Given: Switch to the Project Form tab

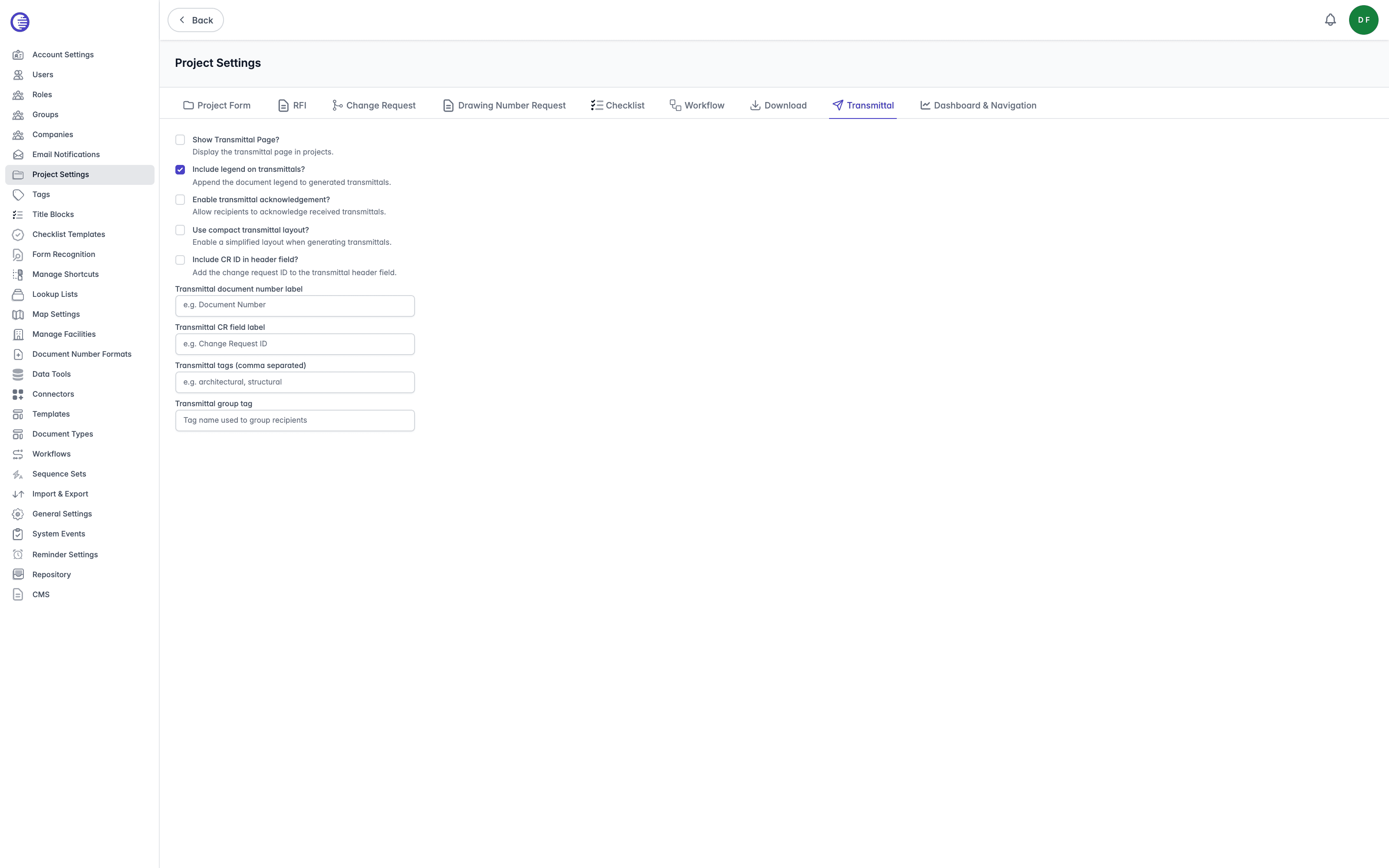Looking at the screenshot, I should coord(217,105).
